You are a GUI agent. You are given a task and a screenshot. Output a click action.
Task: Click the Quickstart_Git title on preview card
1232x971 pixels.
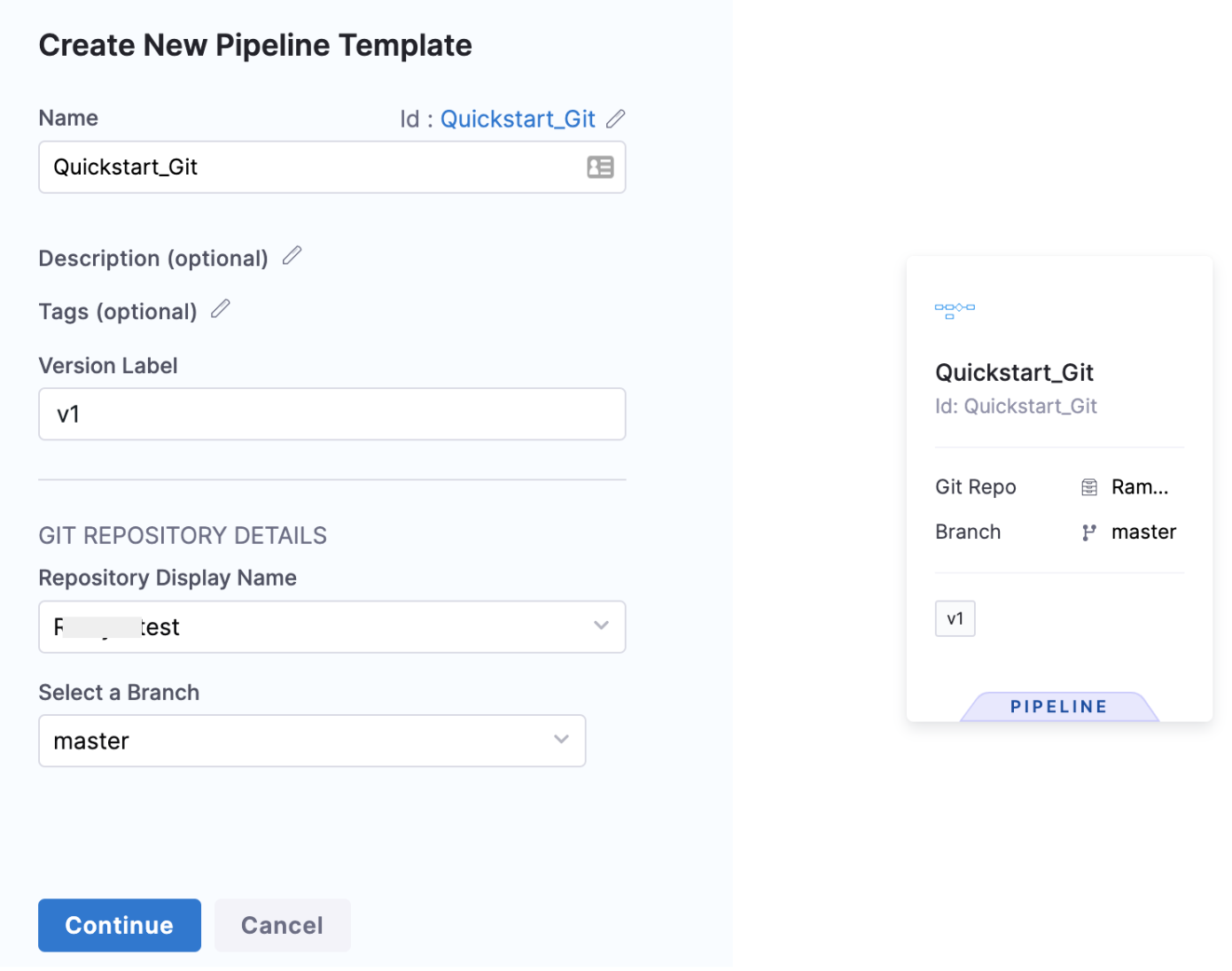pyautogui.click(x=1014, y=373)
